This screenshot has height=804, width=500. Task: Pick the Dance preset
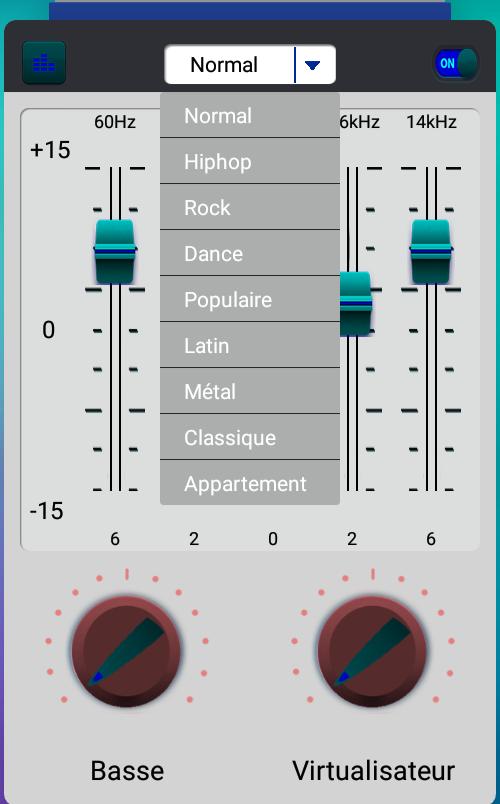(x=250, y=253)
